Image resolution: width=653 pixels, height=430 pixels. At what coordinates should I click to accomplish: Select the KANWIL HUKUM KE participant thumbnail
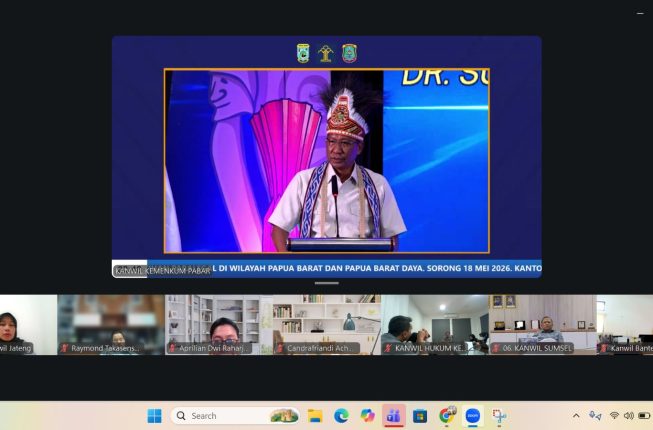point(435,325)
